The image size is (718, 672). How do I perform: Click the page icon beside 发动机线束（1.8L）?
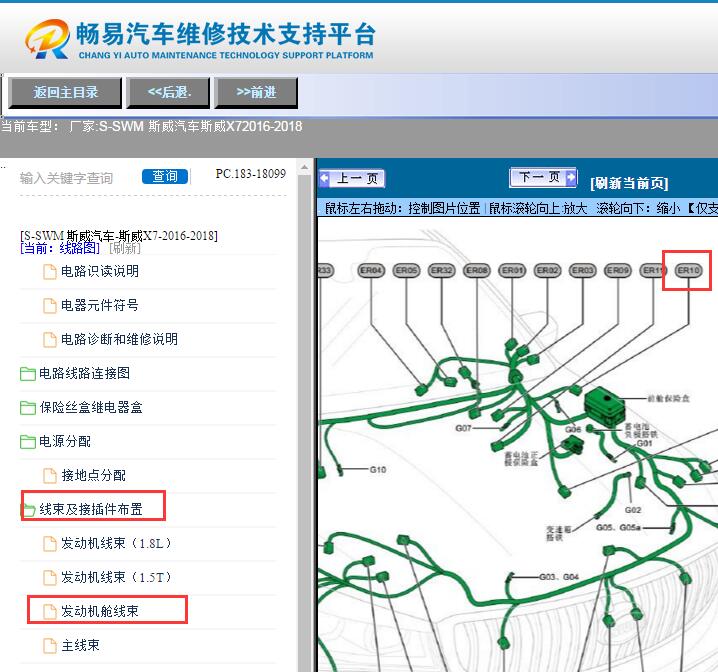49,543
